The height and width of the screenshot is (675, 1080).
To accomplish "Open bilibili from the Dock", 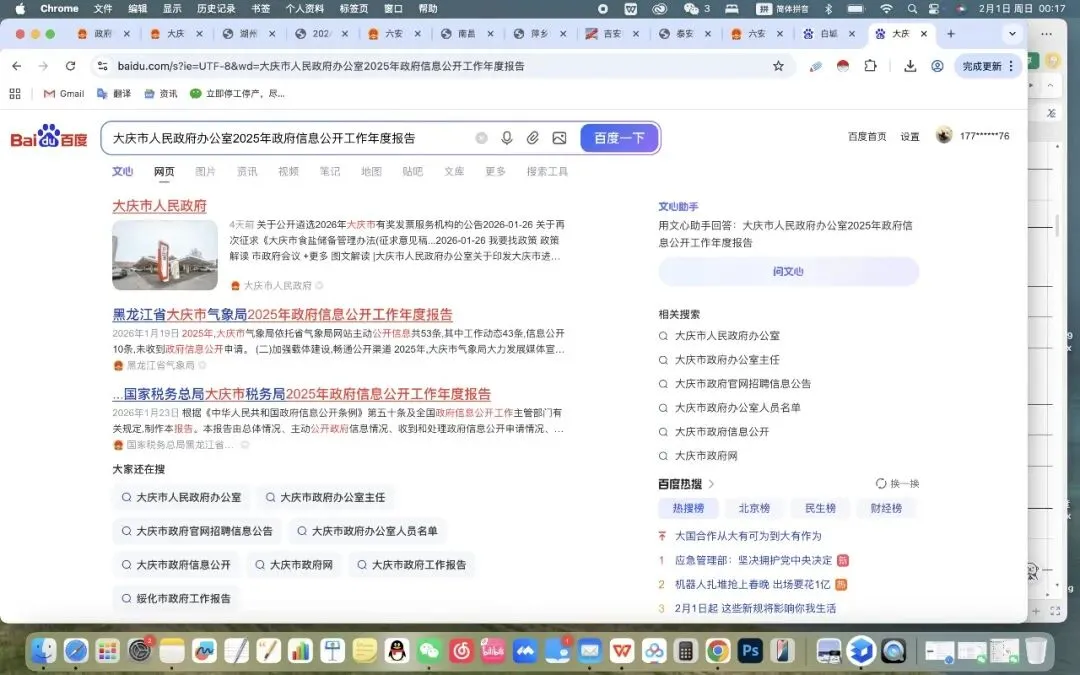I will coord(493,650).
